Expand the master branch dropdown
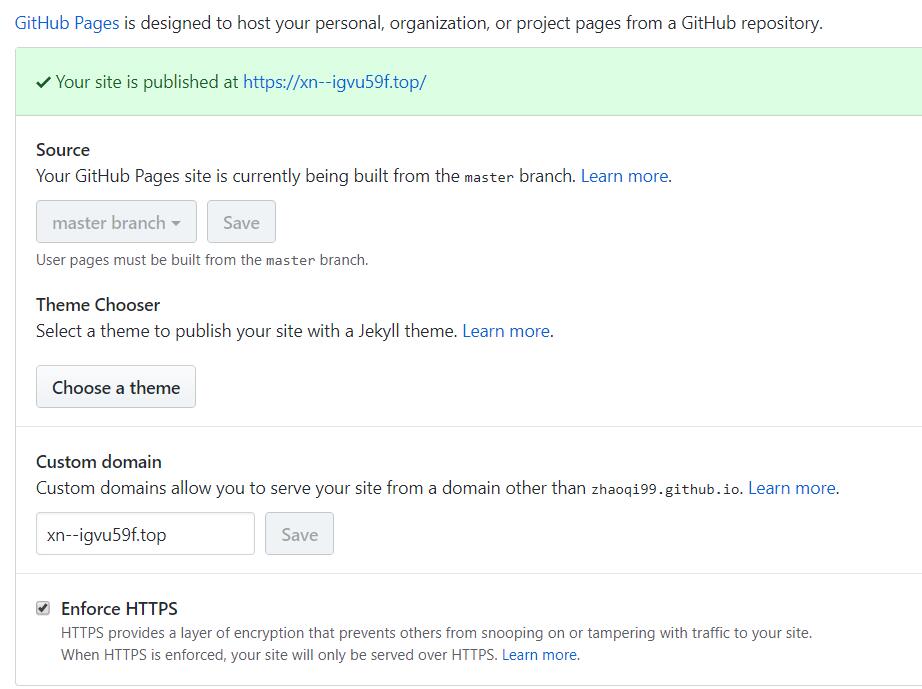The width and height of the screenshot is (922, 689). click(116, 222)
